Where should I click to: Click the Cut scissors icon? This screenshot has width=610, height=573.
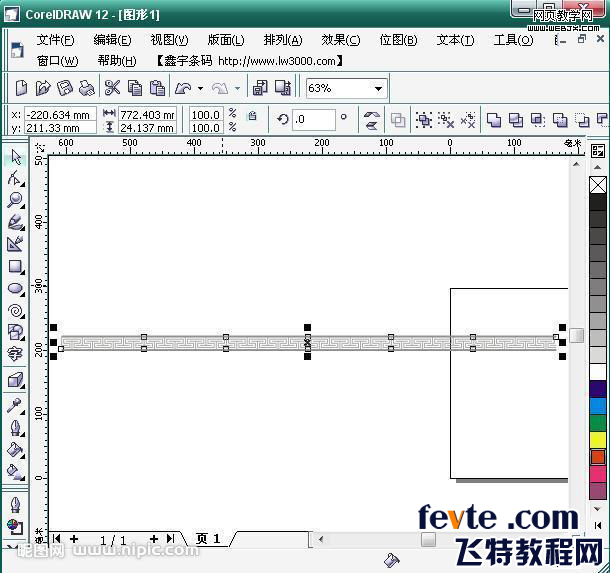tap(112, 88)
